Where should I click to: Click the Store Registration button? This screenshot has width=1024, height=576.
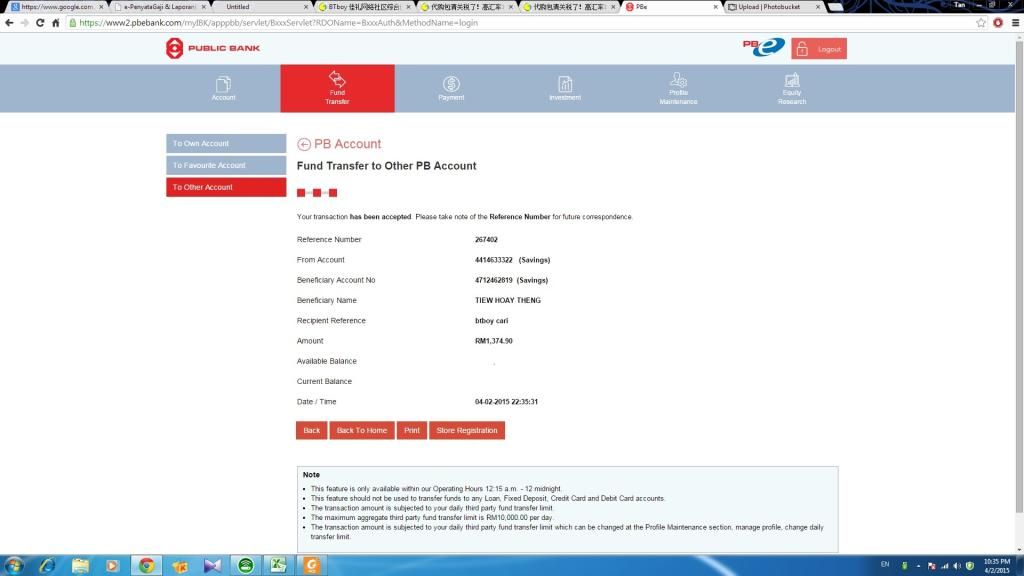tap(466, 430)
